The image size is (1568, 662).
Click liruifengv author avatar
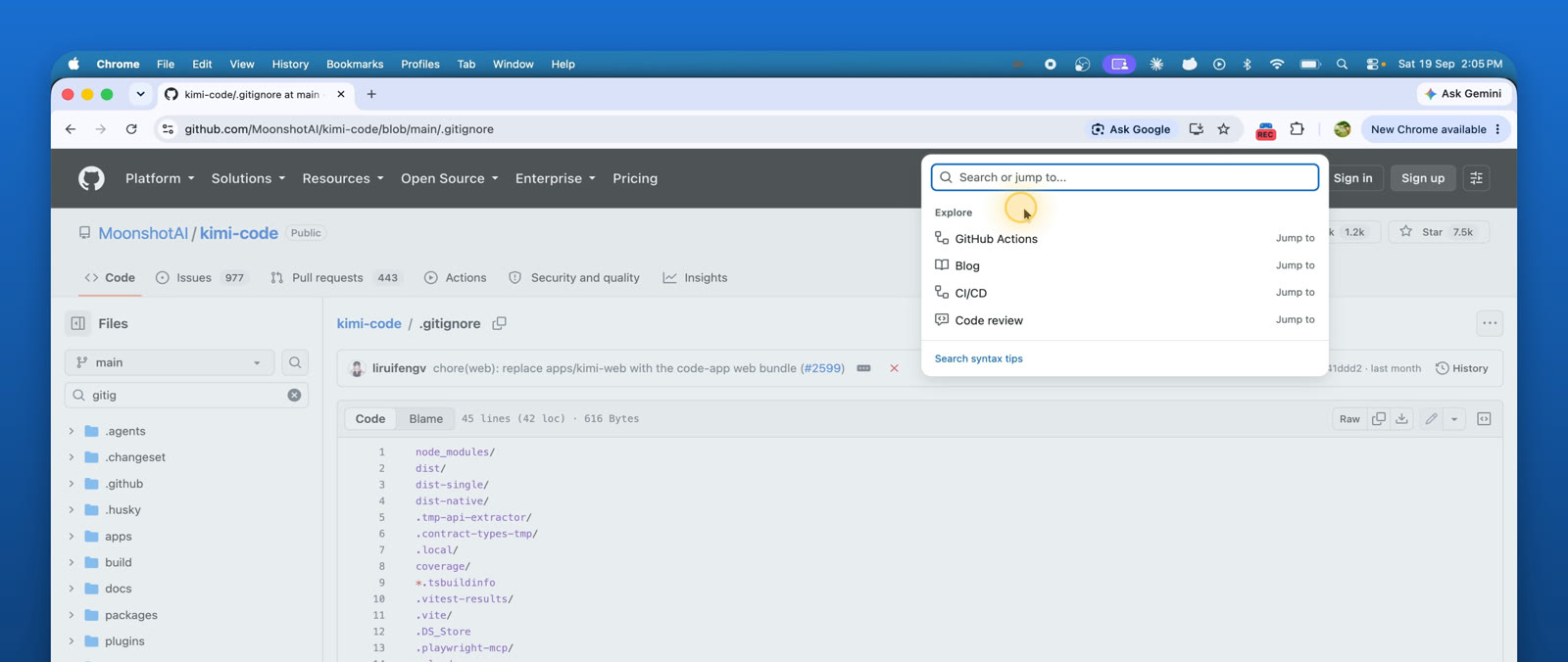pyautogui.click(x=357, y=368)
